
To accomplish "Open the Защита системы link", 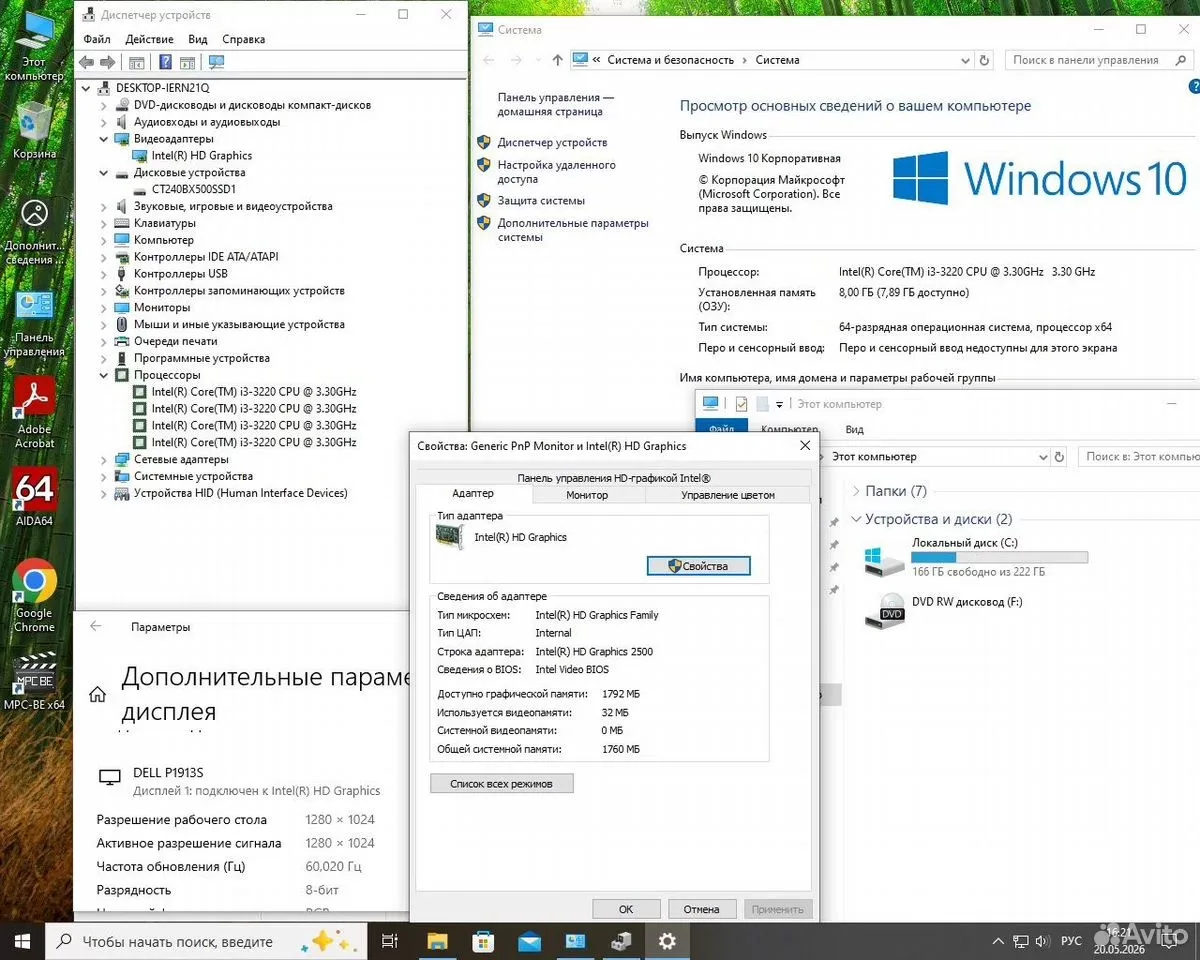I will pyautogui.click(x=541, y=200).
